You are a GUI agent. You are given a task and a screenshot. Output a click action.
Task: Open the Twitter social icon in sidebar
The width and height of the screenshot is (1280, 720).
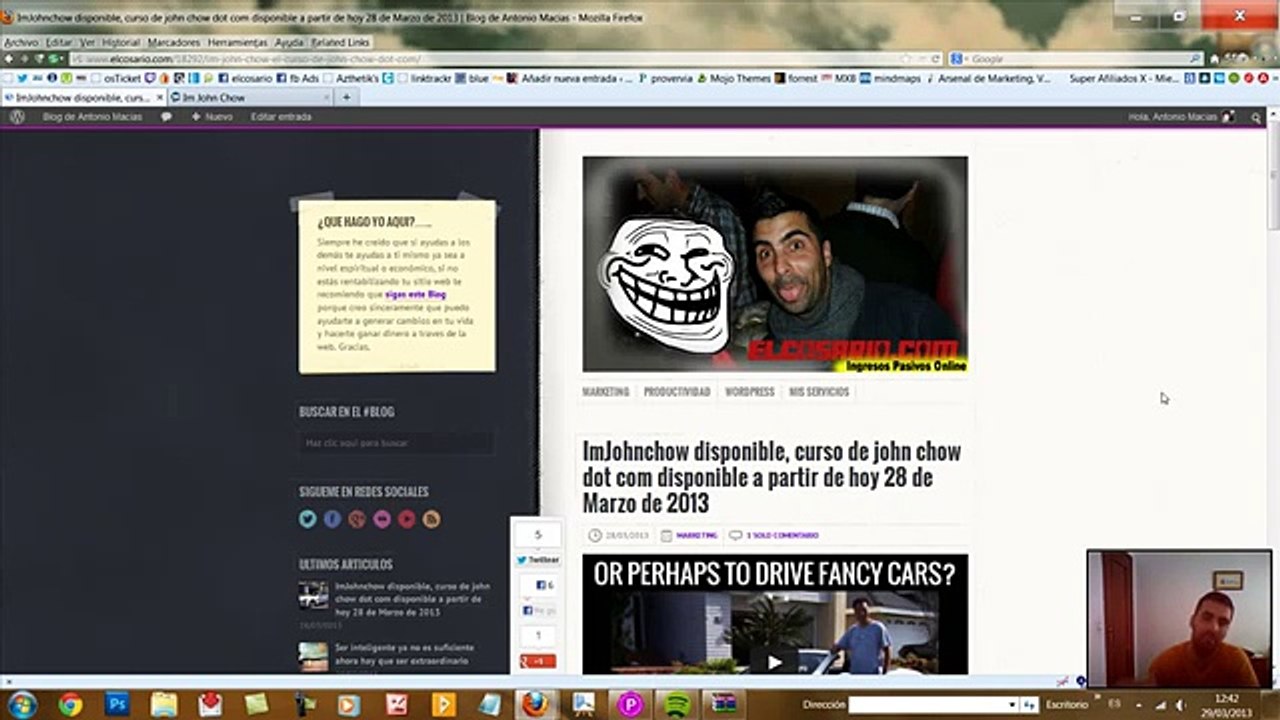point(308,519)
